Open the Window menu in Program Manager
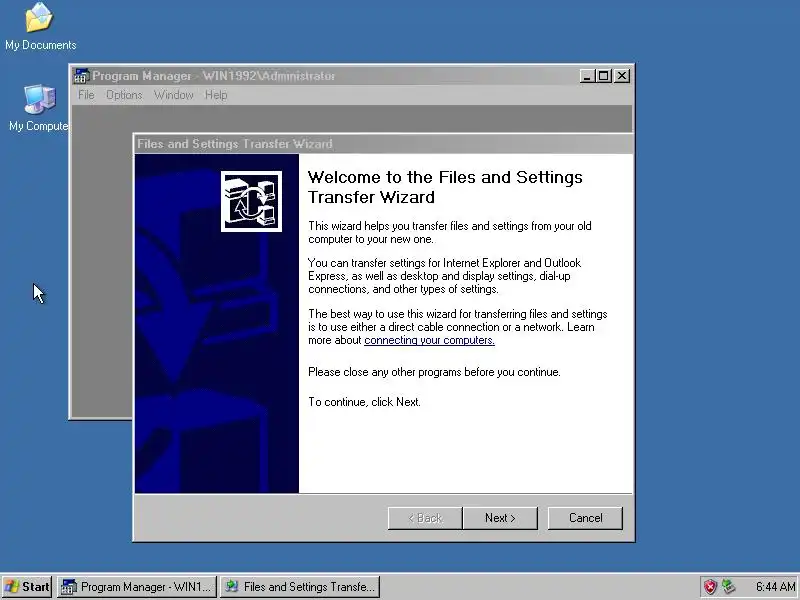The width and height of the screenshot is (800, 600). (x=173, y=95)
